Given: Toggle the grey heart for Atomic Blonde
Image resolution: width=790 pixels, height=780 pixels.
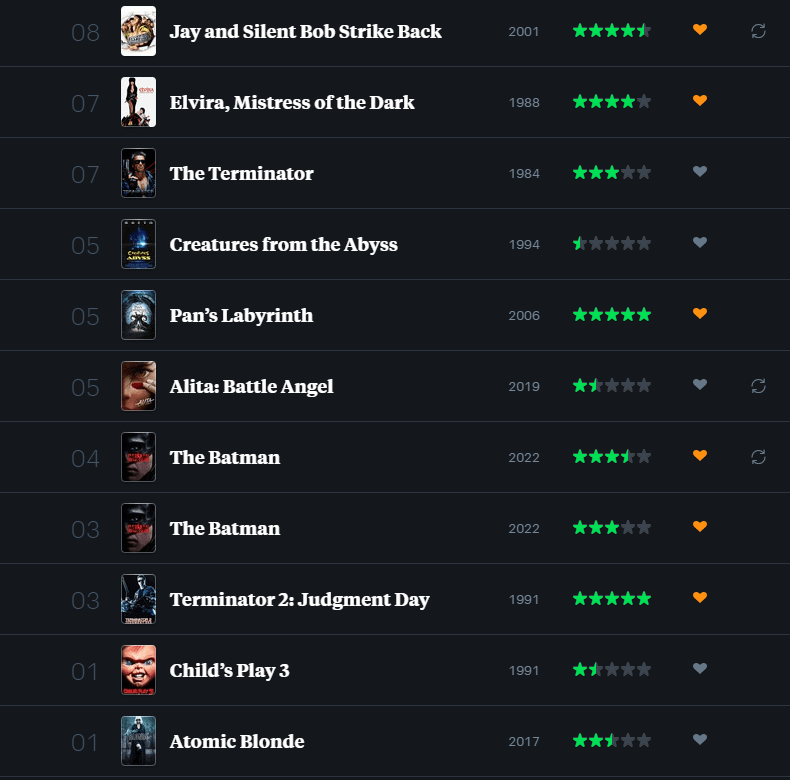Looking at the screenshot, I should (x=700, y=740).
